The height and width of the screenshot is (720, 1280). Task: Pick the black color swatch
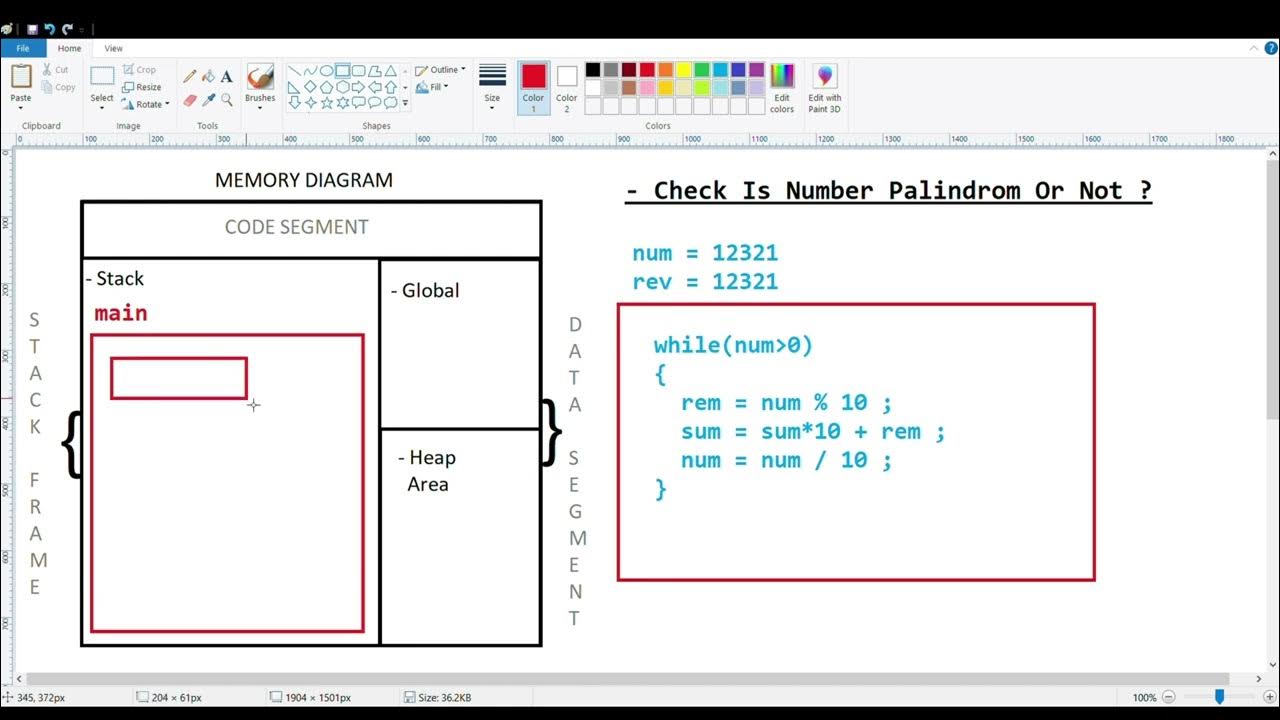point(593,70)
